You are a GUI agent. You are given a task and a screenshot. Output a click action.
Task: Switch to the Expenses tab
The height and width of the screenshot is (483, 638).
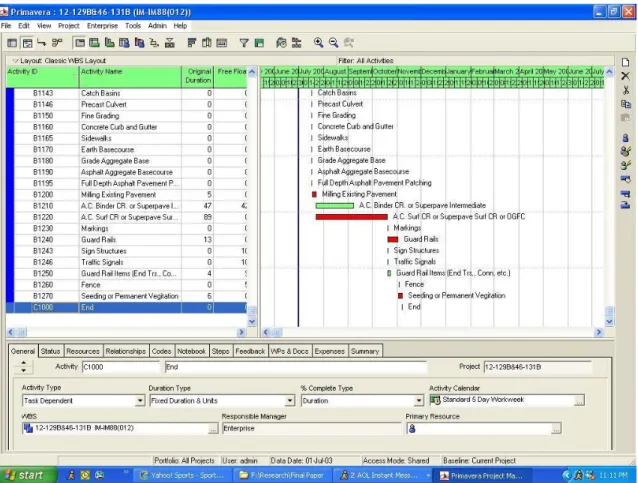click(x=330, y=351)
